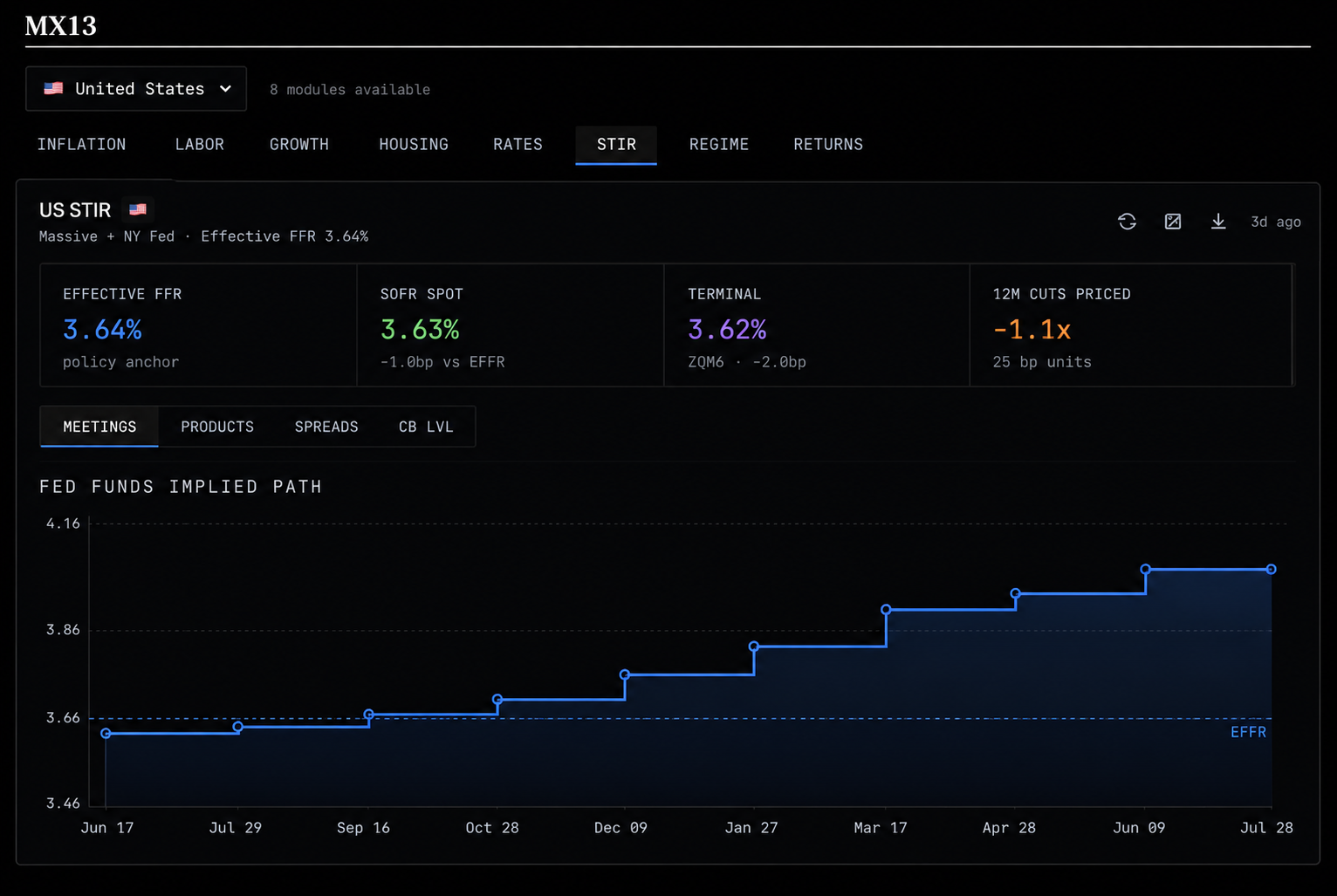Click the Apr 28 data point on chart

pyautogui.click(x=1016, y=593)
